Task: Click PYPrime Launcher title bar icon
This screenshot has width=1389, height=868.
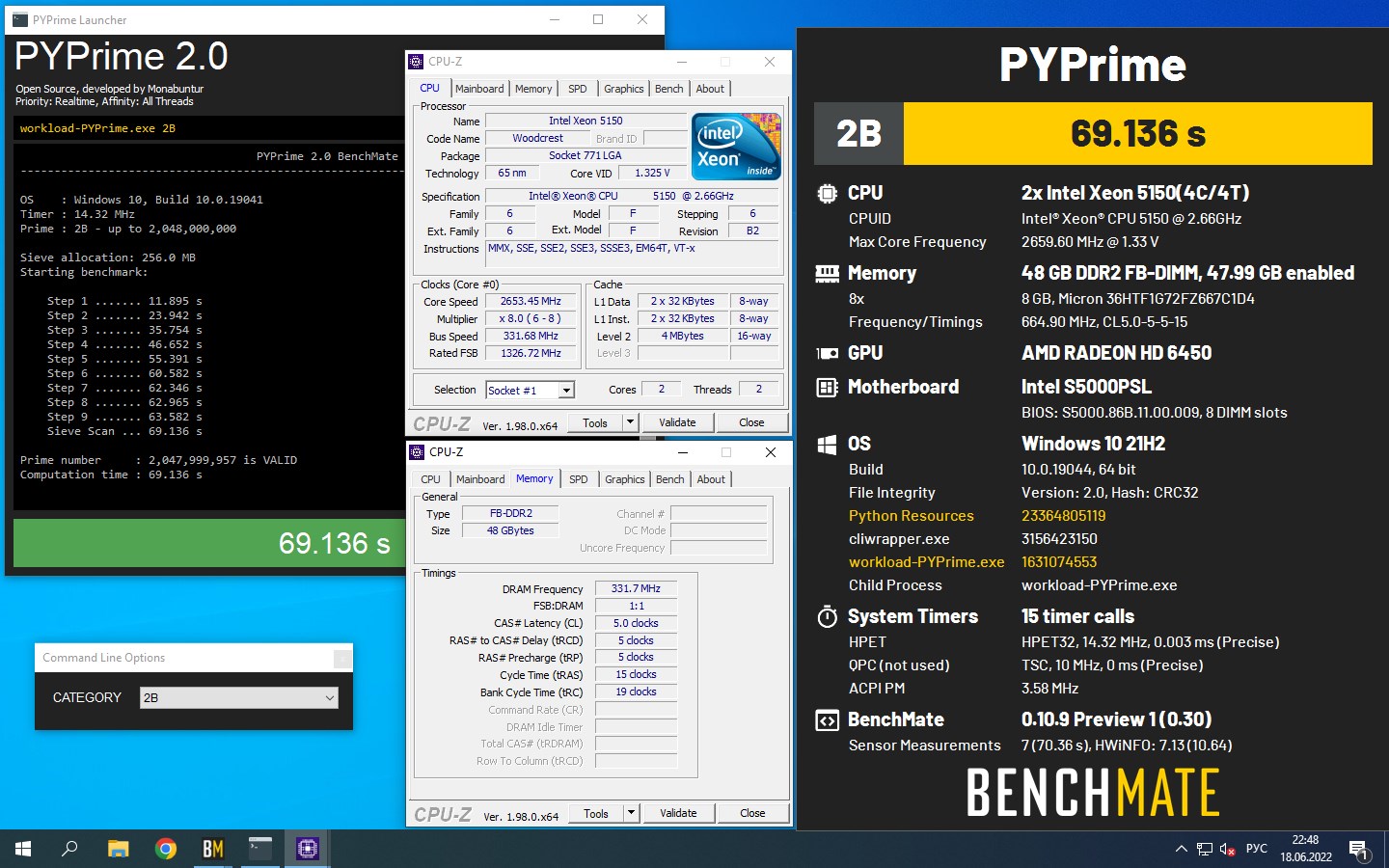Action: coord(20,19)
